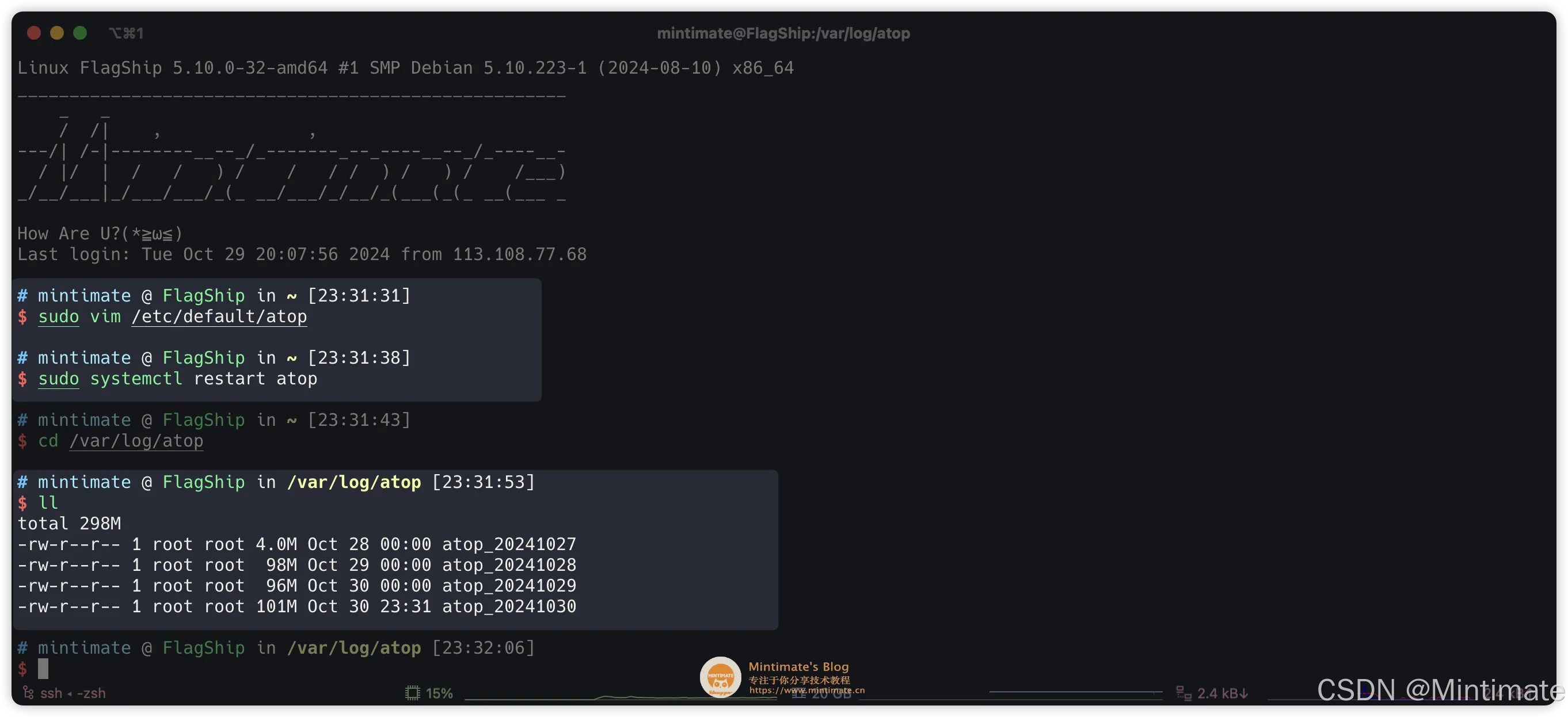Click the window title mintimate@FlagShip:/var/log/atop
The width and height of the screenshot is (1568, 717).
[783, 33]
